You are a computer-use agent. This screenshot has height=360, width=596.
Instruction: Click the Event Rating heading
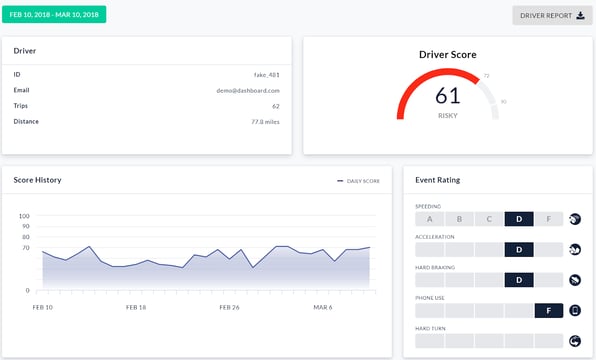[437, 180]
